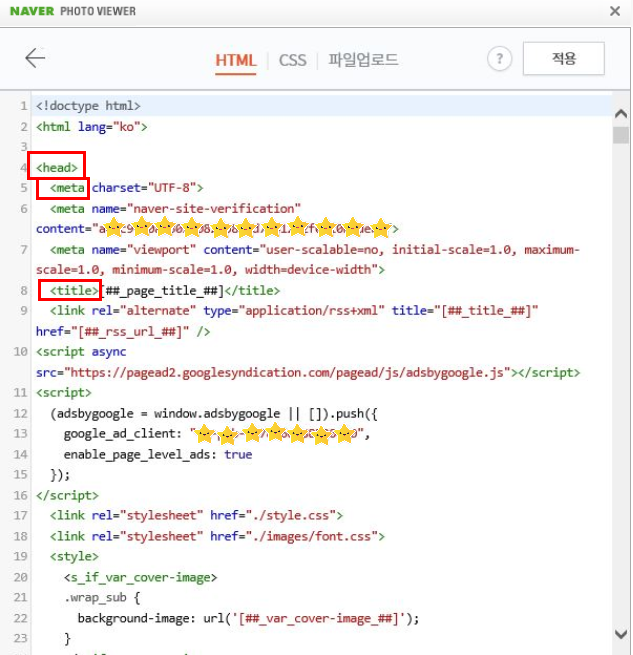Click the <html lang="ko"> line

tap(92, 126)
